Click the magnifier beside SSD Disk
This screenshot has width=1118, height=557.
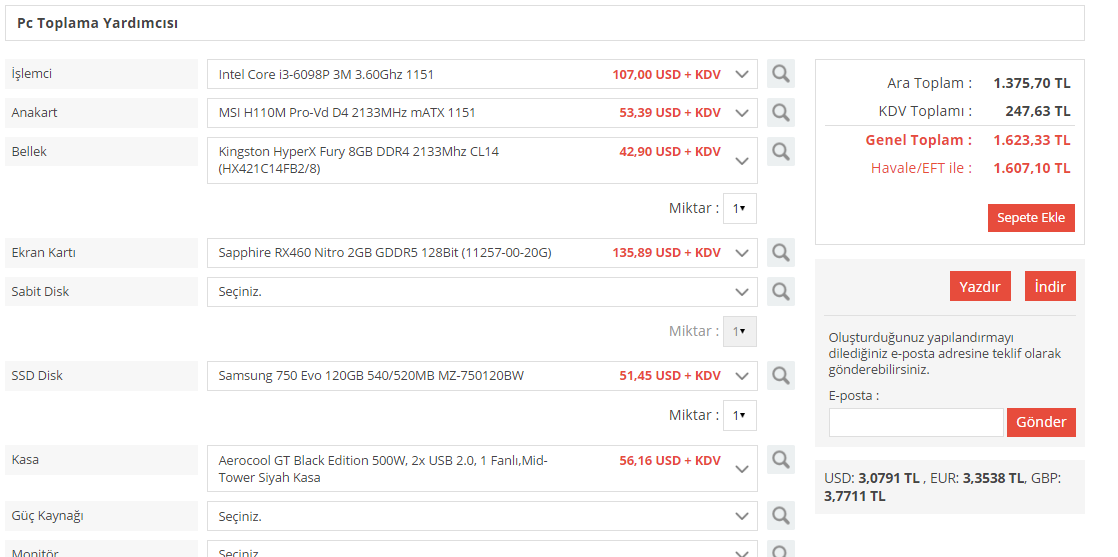click(781, 376)
